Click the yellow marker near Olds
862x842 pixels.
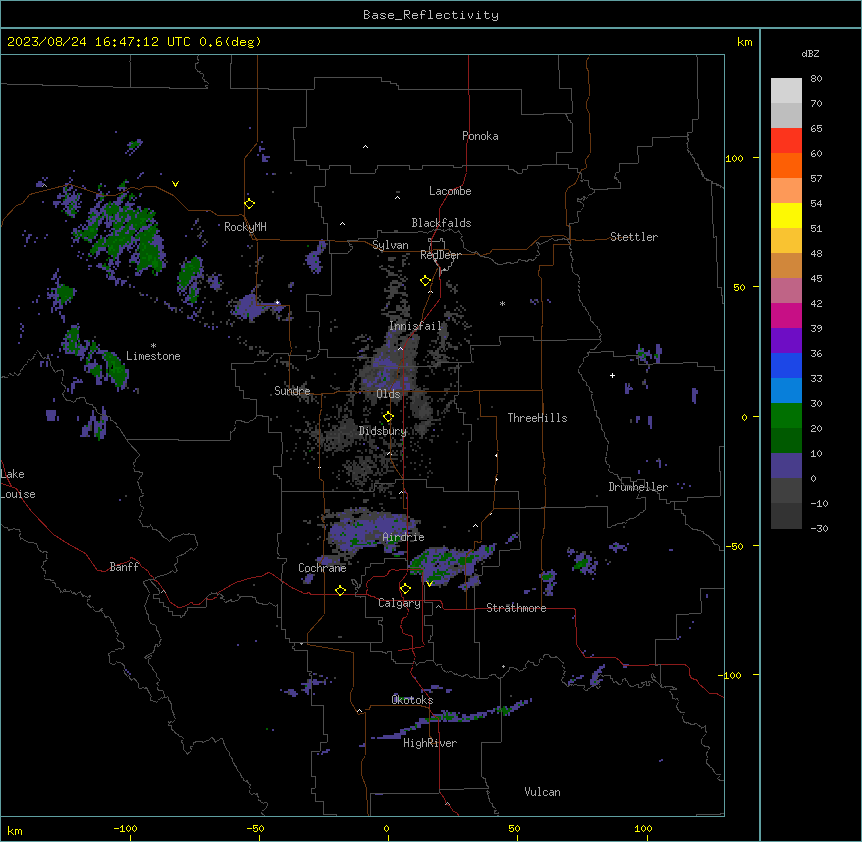388,417
